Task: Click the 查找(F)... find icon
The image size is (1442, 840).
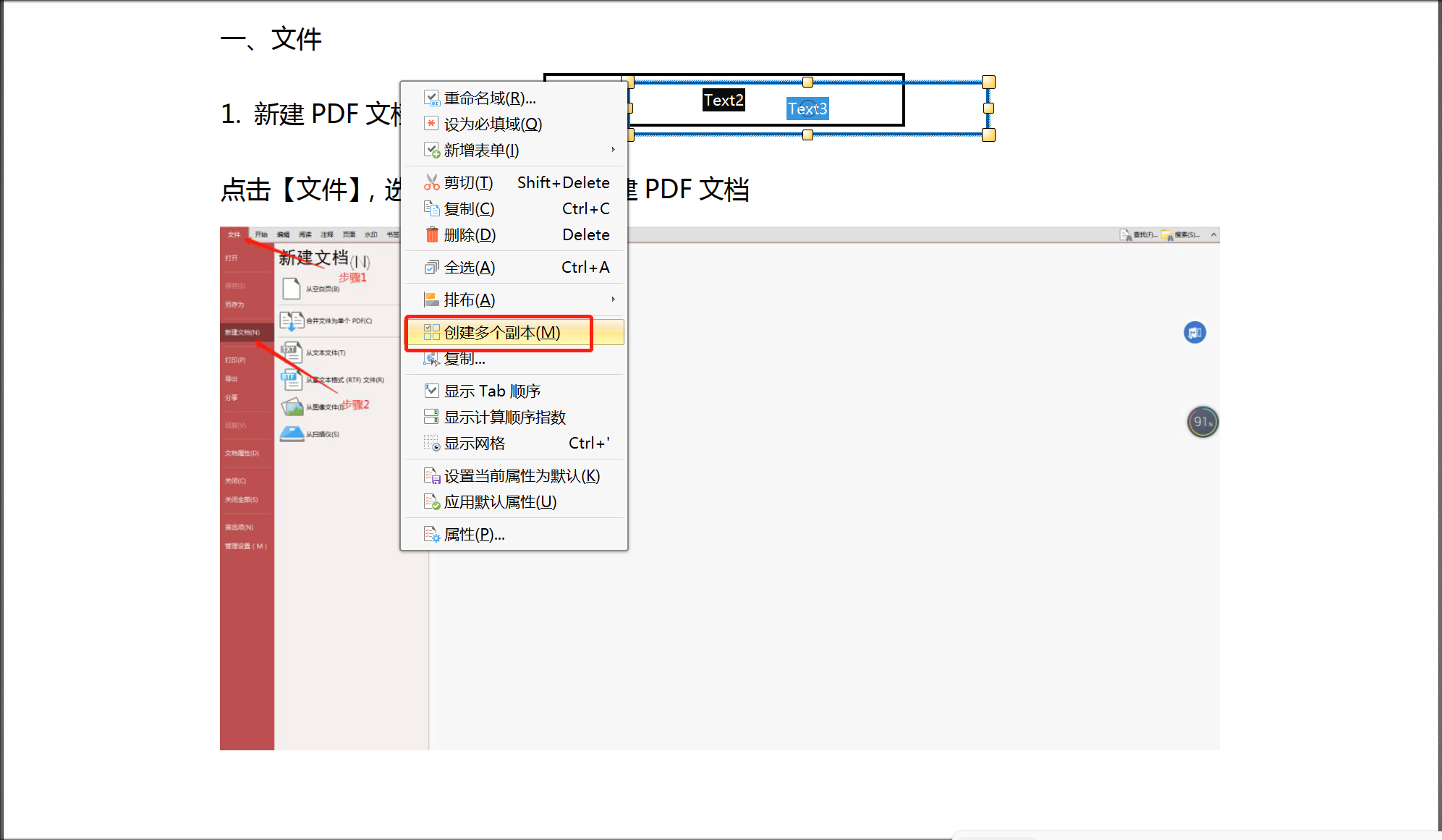Action: click(x=1126, y=235)
